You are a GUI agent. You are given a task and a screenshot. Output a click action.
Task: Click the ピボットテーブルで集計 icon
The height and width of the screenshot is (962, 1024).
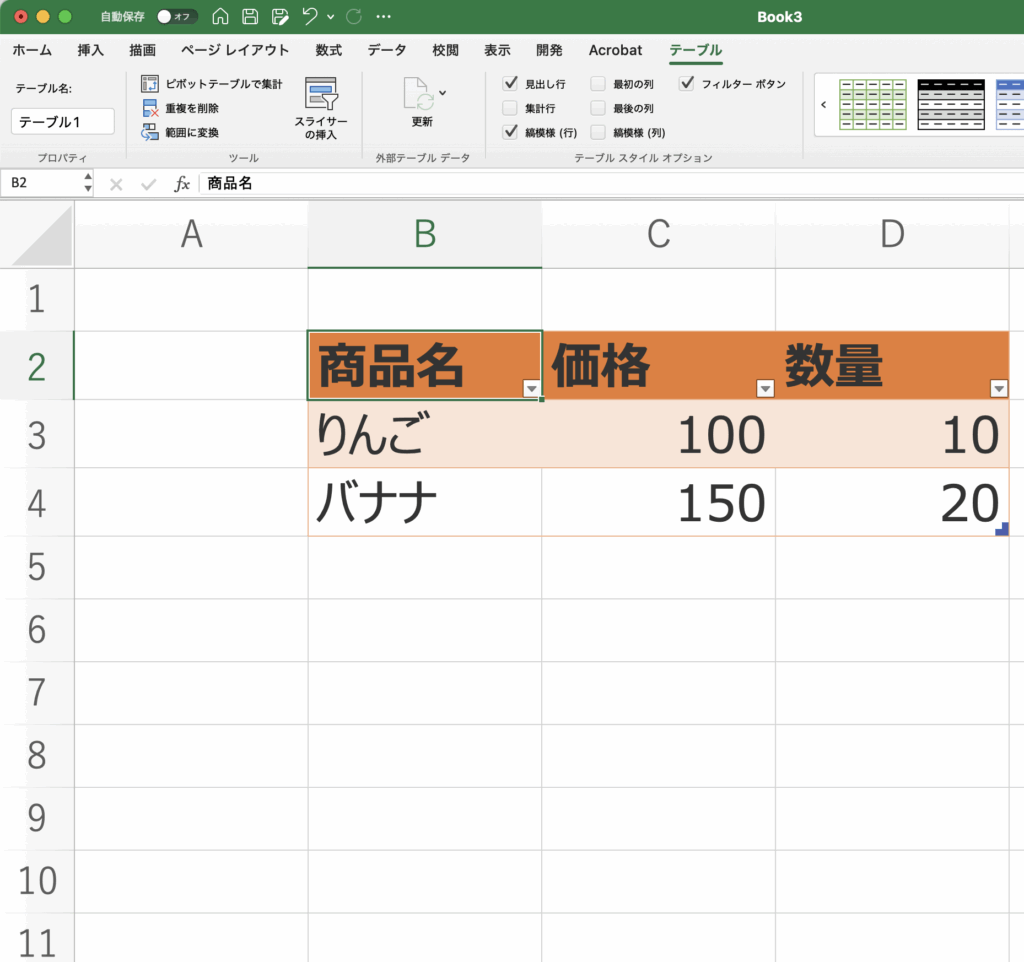150,84
